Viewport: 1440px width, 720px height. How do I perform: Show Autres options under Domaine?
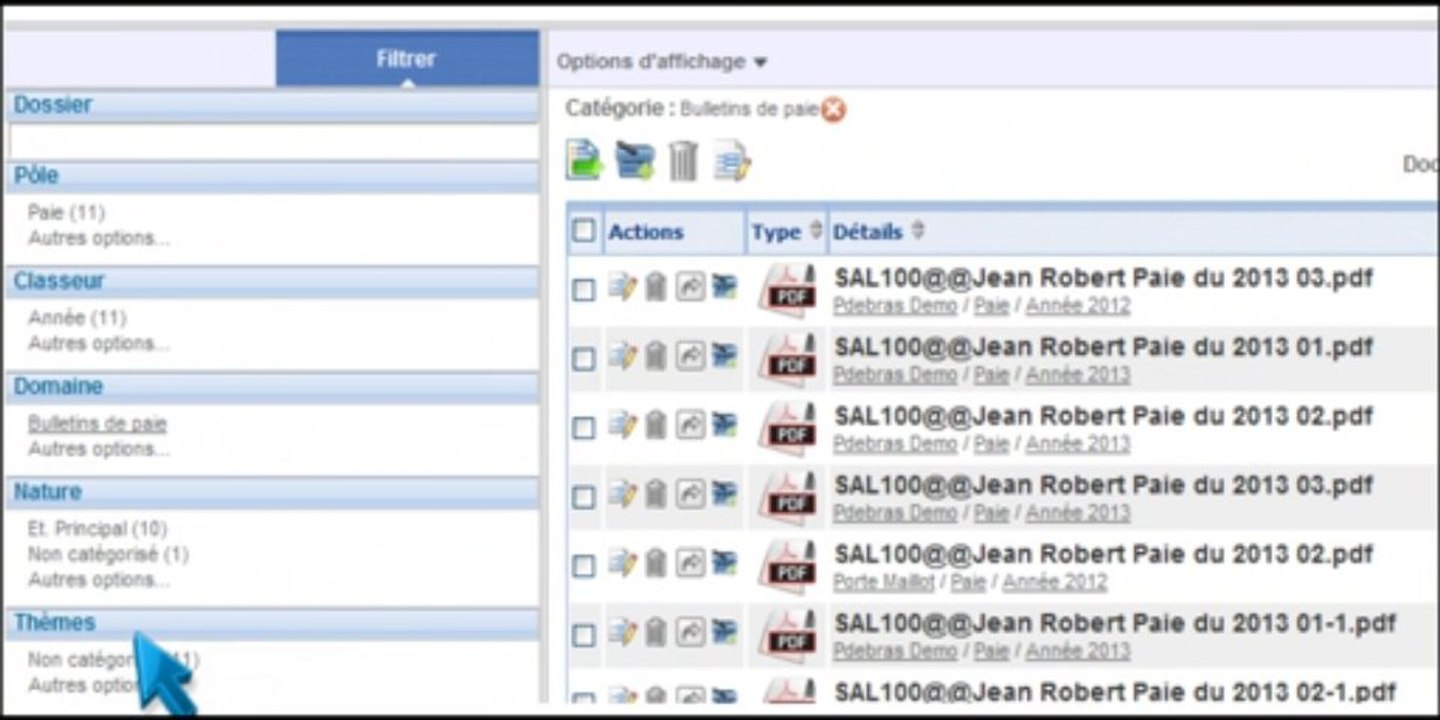click(x=99, y=449)
